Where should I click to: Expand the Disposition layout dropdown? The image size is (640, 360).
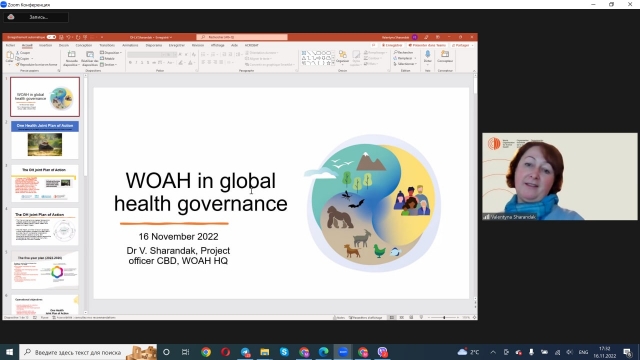[x=111, y=53]
